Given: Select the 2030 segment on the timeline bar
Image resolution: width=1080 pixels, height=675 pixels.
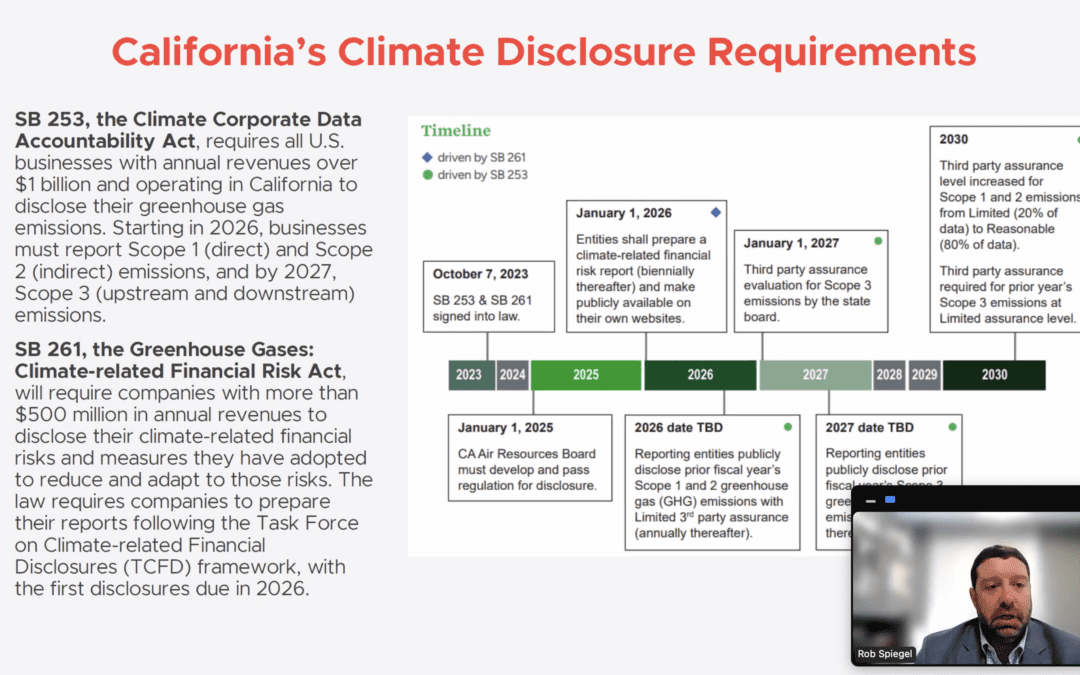Looking at the screenshot, I should [994, 375].
